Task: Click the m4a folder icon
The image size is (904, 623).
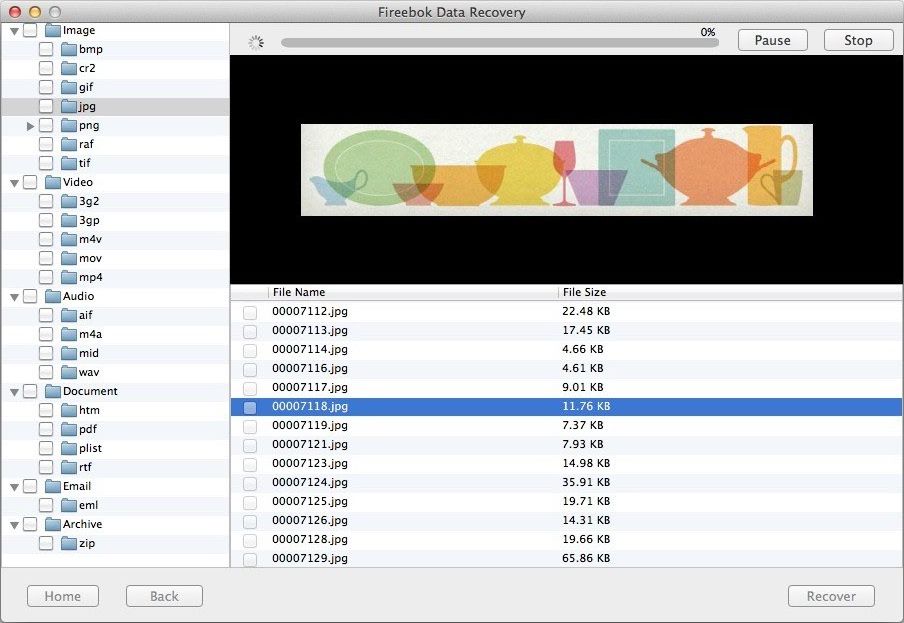Action: (x=69, y=335)
